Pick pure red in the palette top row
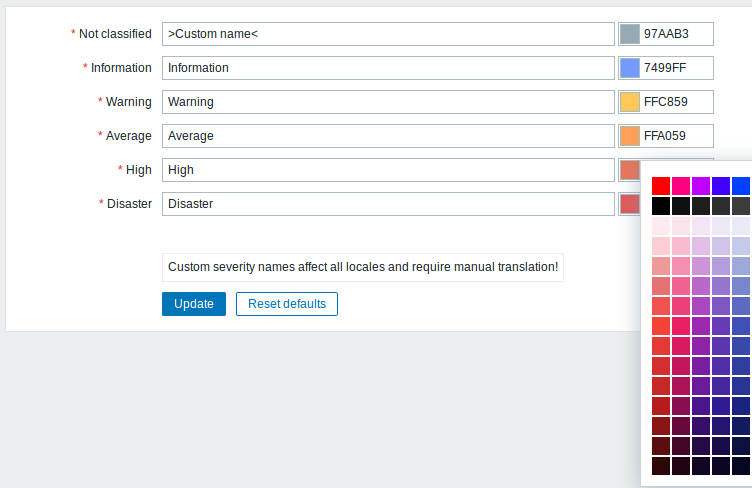This screenshot has width=752, height=488. click(x=661, y=186)
